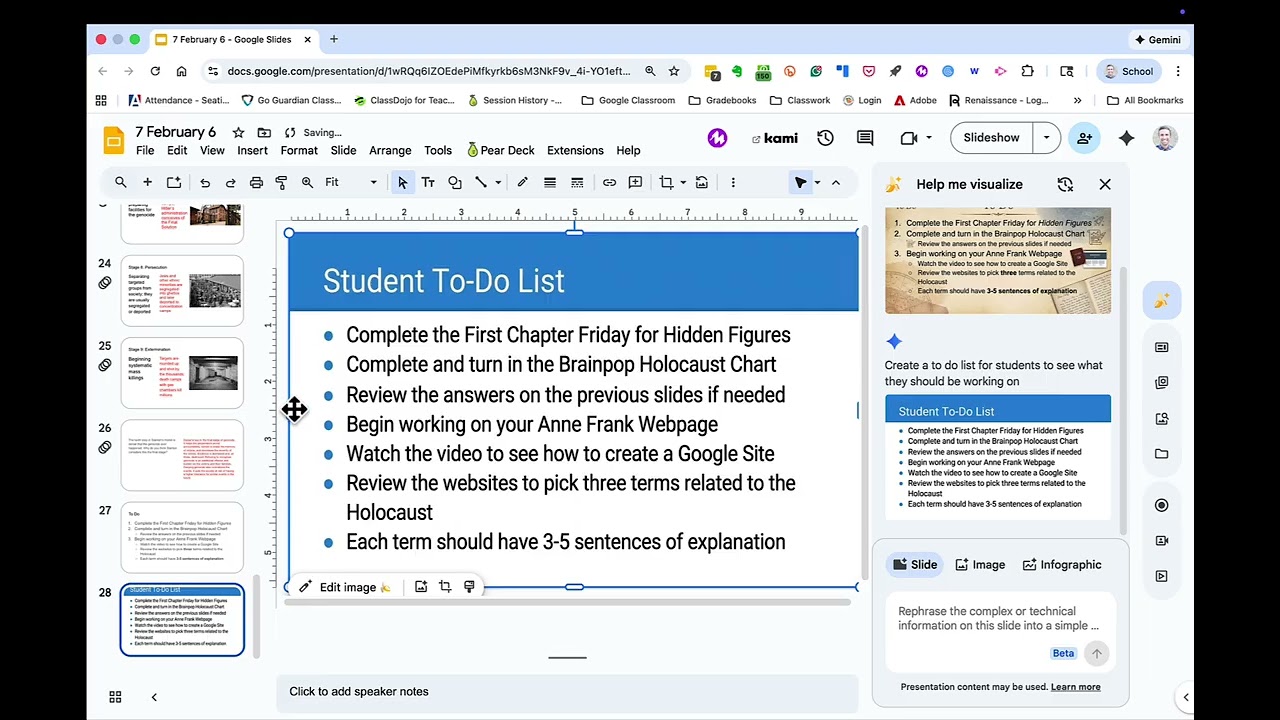Select the Image tab in Gemini panel

point(980,565)
